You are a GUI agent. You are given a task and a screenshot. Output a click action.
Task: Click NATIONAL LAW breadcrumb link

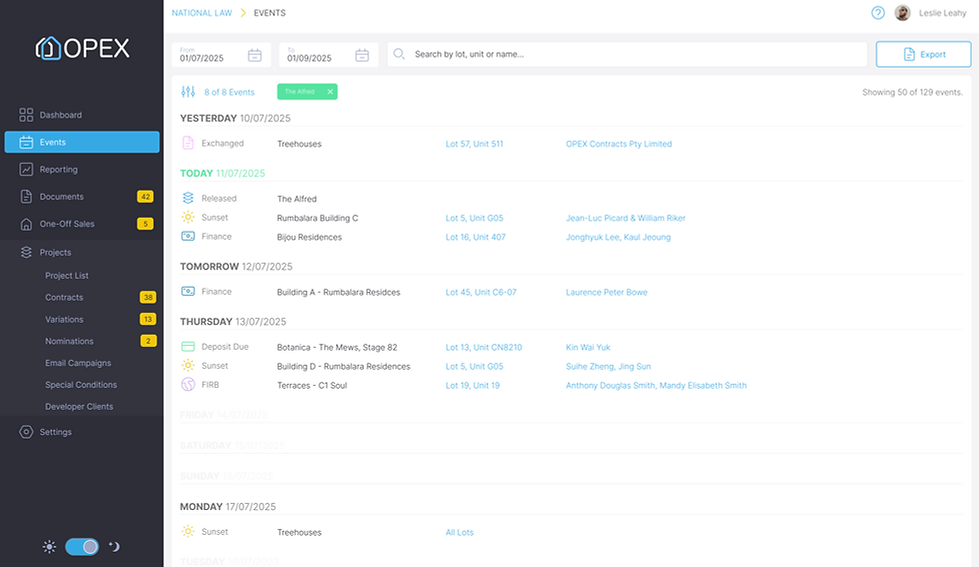click(202, 12)
